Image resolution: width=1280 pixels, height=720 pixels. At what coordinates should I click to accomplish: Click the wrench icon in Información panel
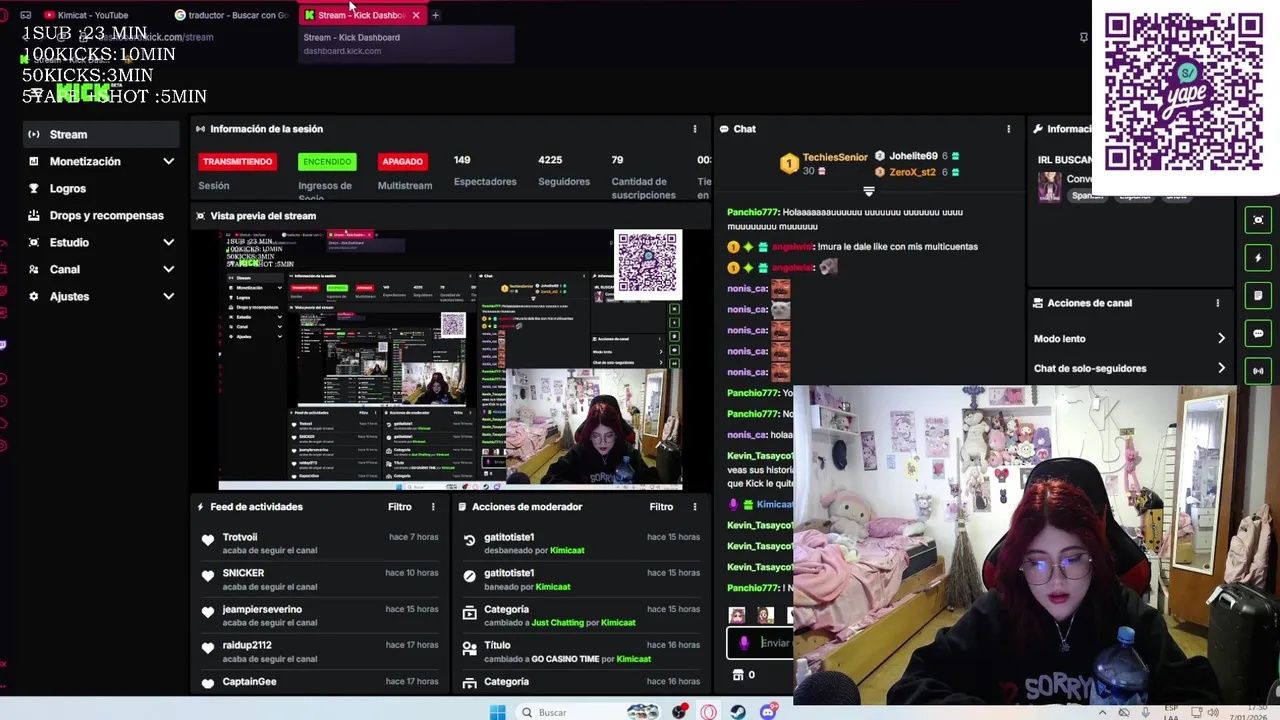point(1038,129)
